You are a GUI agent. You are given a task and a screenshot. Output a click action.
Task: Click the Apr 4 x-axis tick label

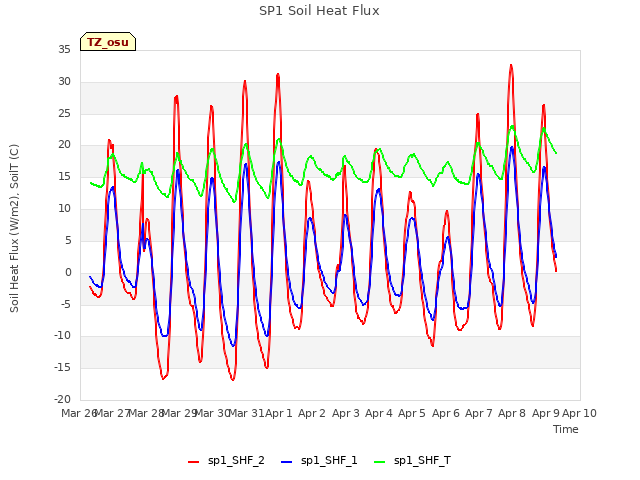378,413
